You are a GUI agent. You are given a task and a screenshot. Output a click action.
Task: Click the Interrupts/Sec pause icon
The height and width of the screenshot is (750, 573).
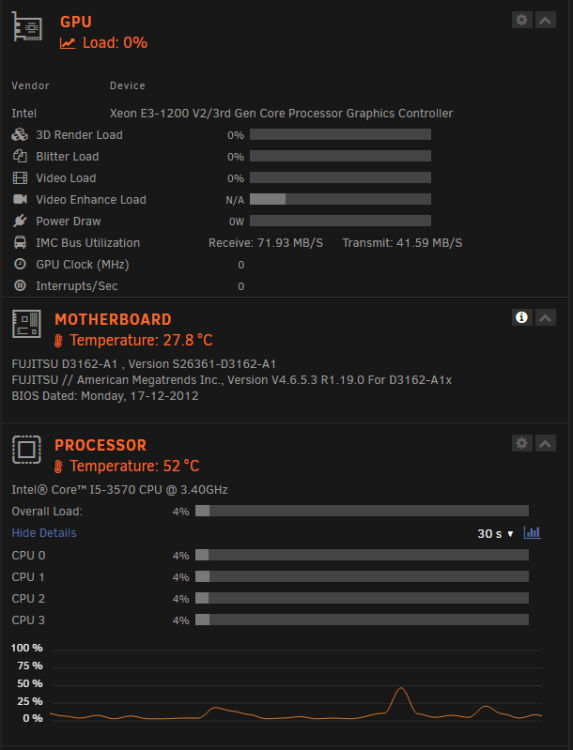tap(20, 286)
